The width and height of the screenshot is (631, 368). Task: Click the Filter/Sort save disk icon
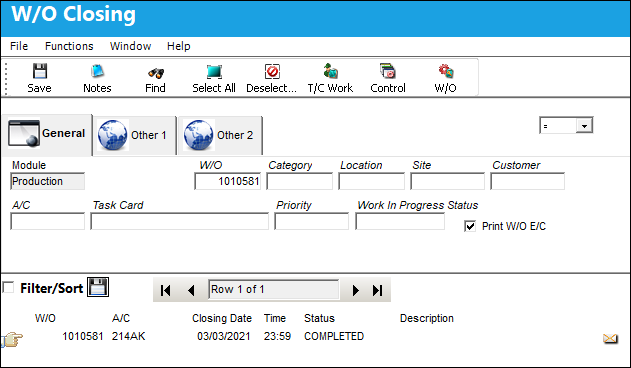pyautogui.click(x=98, y=287)
